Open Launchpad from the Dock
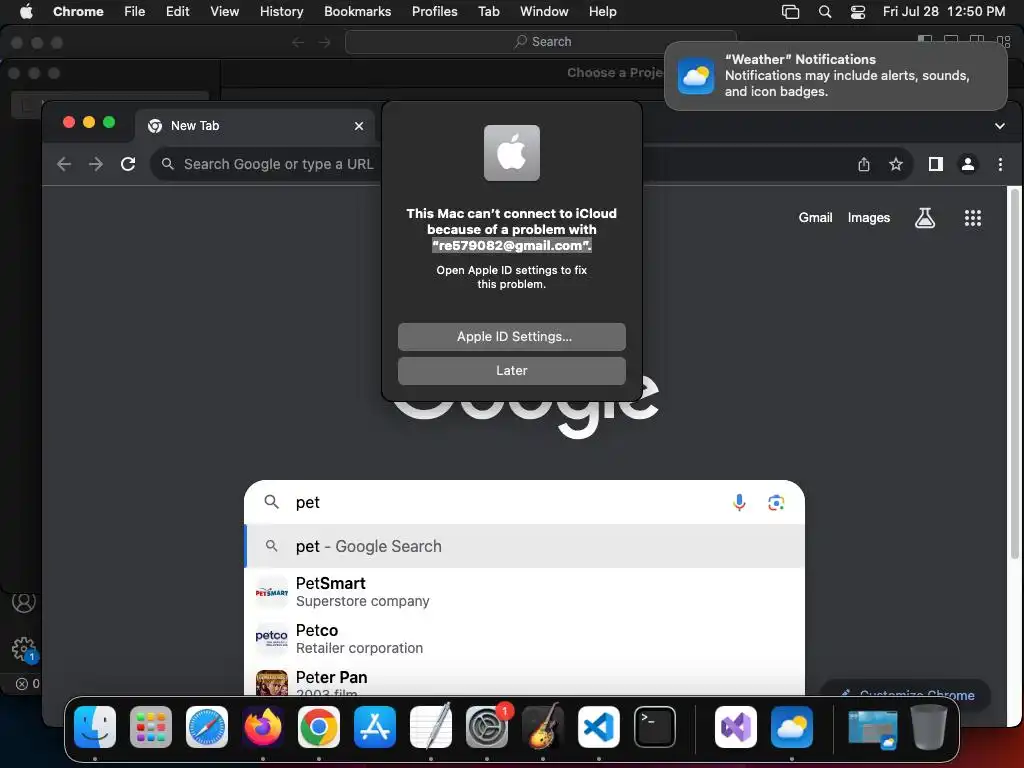 [151, 727]
